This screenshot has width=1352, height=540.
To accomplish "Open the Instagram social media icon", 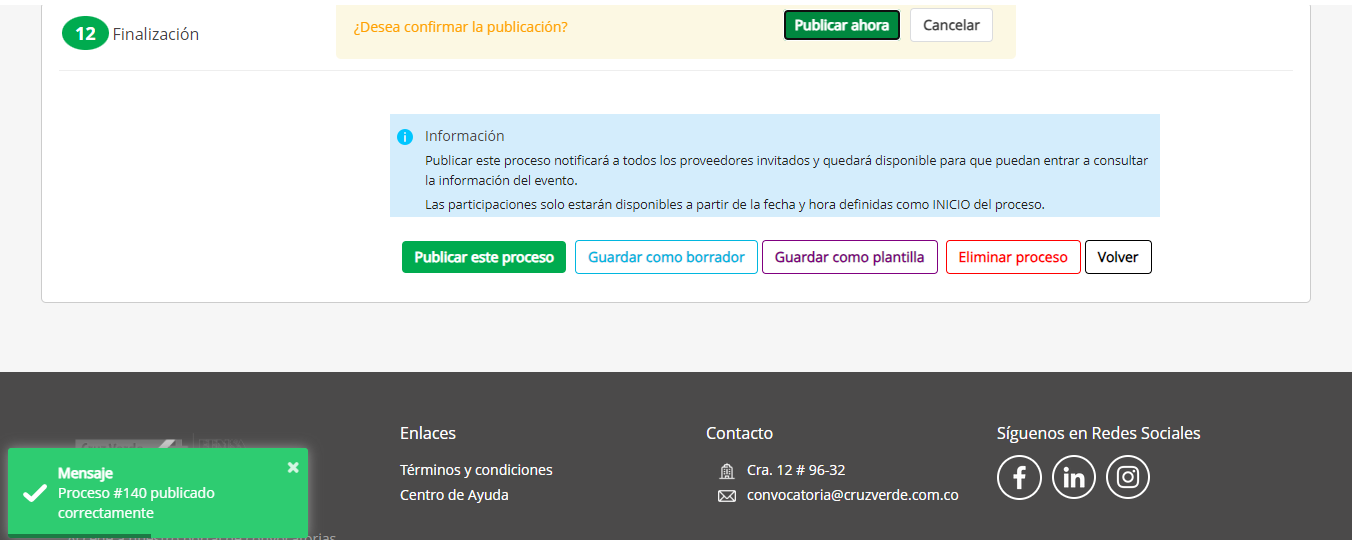I will click(x=1128, y=478).
